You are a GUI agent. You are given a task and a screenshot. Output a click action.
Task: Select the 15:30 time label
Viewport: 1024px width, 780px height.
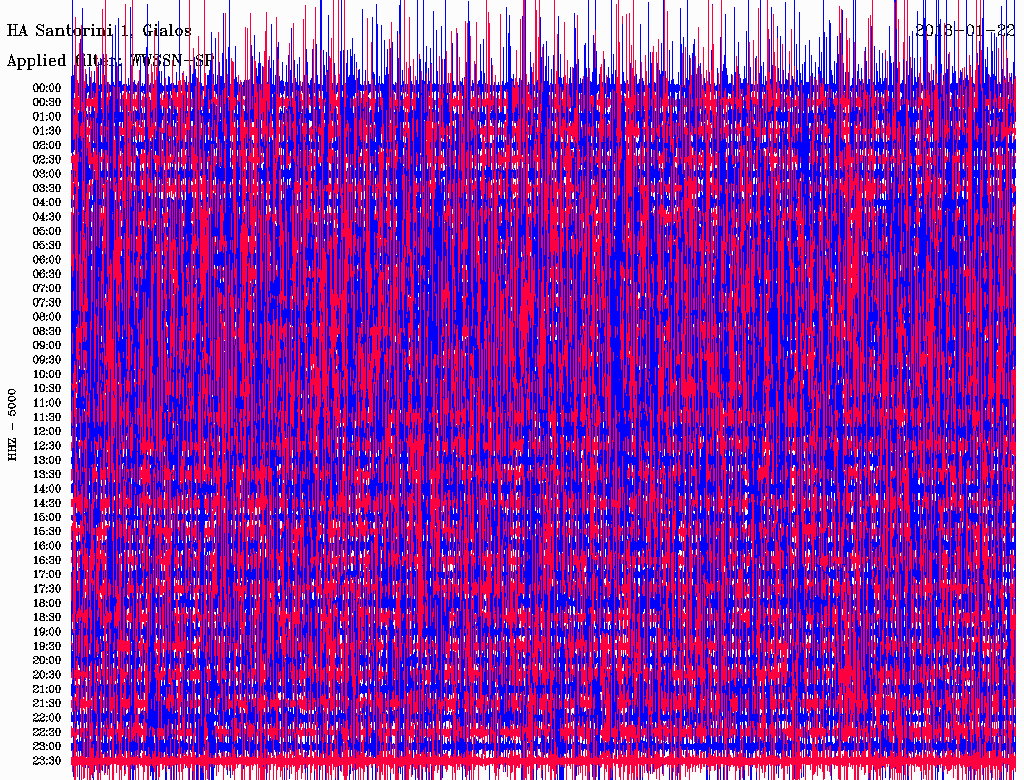pyautogui.click(x=47, y=532)
